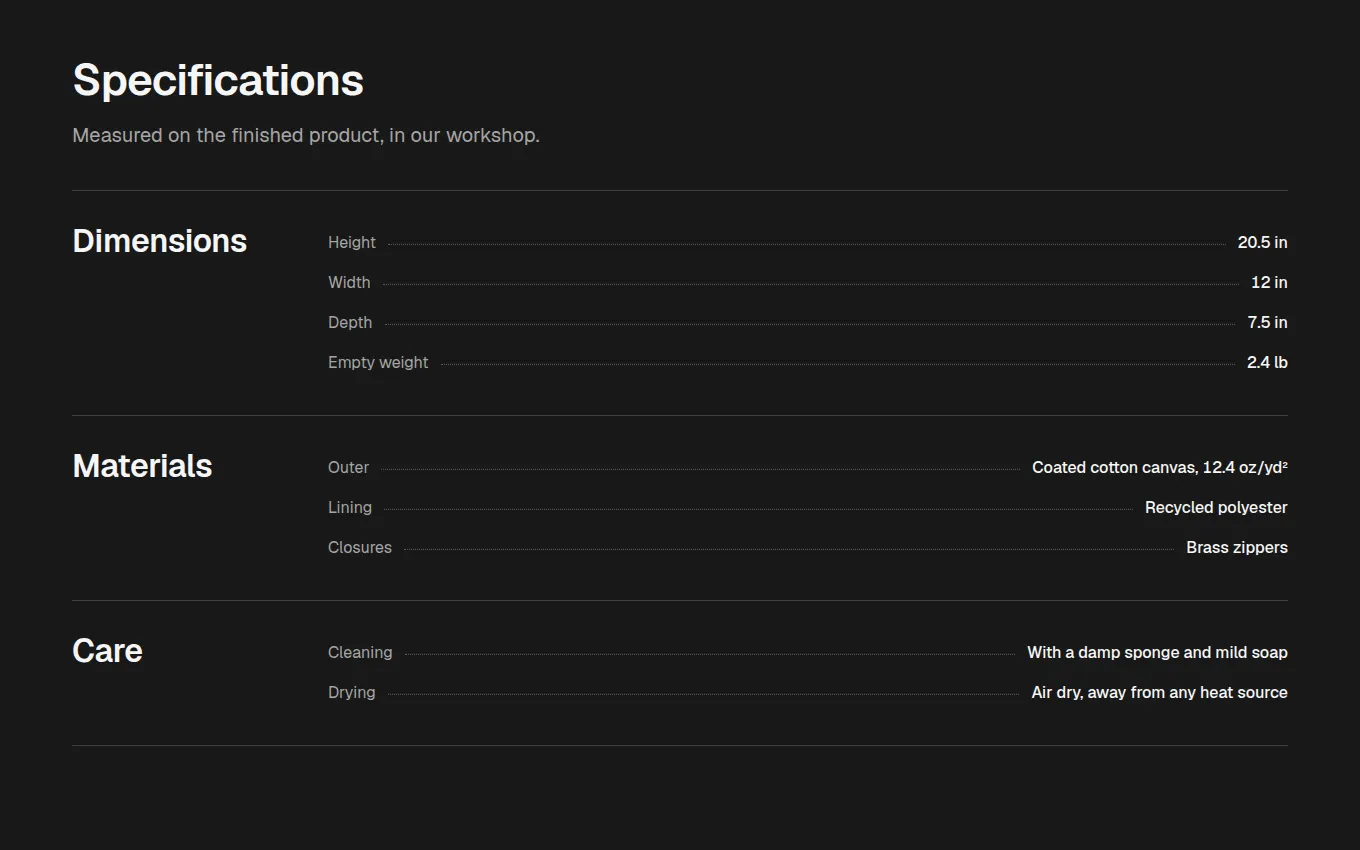Click the Specifications heading
Screen dimensions: 1360x850
click(x=218, y=81)
